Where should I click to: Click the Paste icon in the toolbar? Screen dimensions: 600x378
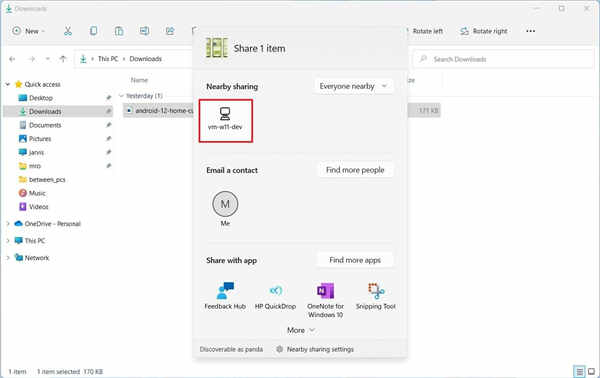[x=119, y=31]
